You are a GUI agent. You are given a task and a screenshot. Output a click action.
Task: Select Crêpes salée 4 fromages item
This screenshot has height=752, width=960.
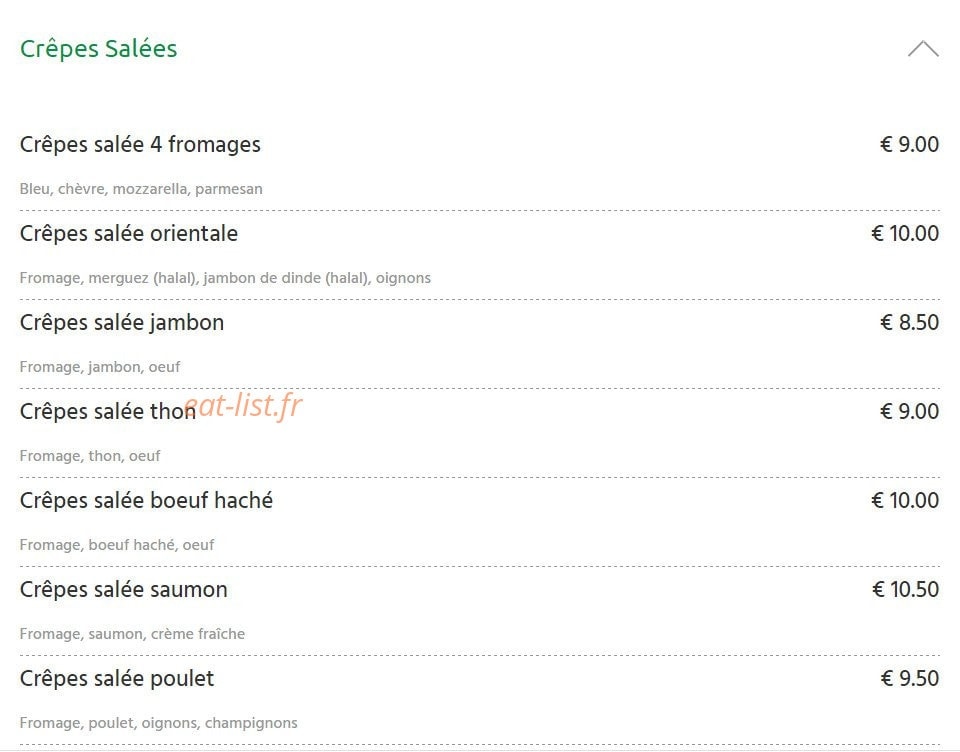pyautogui.click(x=140, y=145)
